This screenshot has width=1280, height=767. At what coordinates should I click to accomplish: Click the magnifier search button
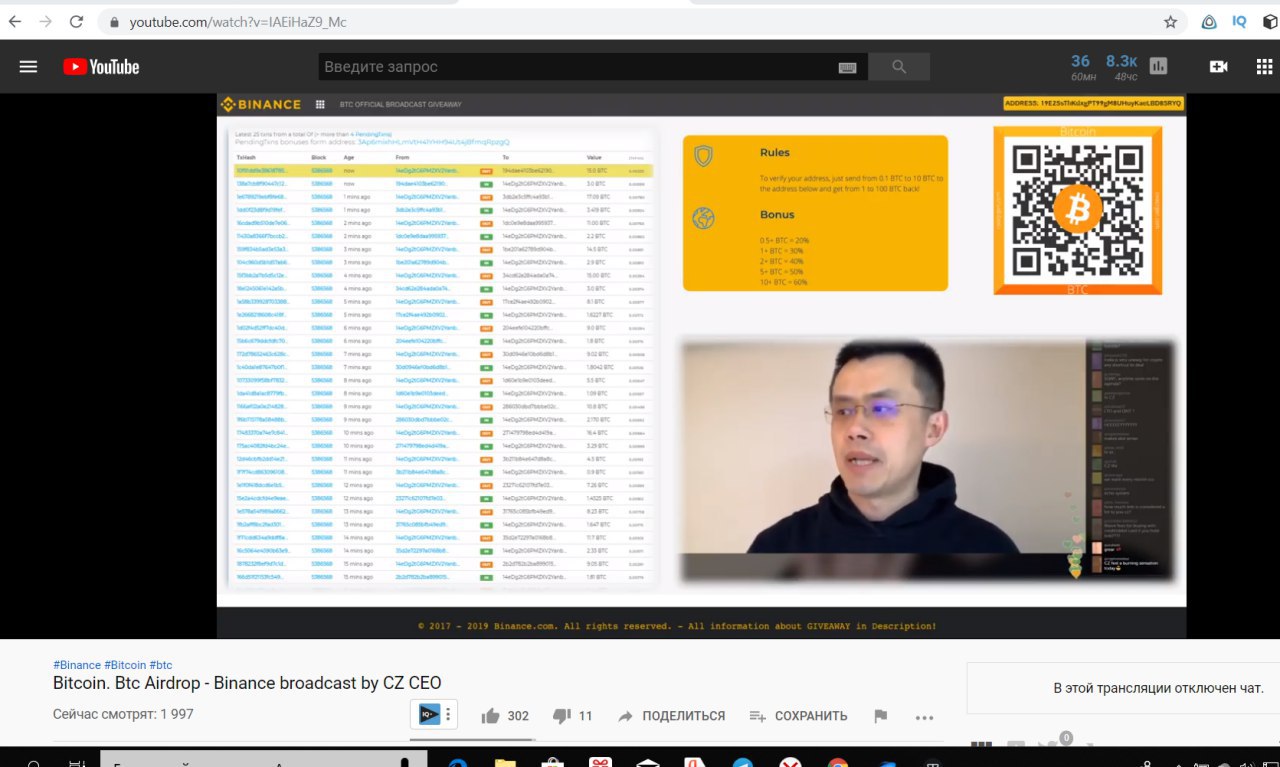899,67
